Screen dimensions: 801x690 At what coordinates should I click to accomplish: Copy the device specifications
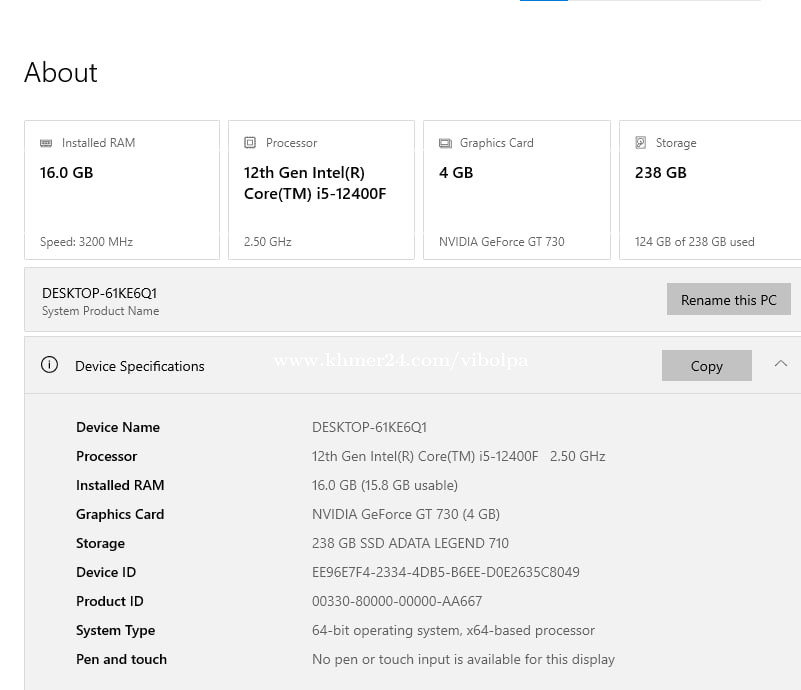[706, 366]
